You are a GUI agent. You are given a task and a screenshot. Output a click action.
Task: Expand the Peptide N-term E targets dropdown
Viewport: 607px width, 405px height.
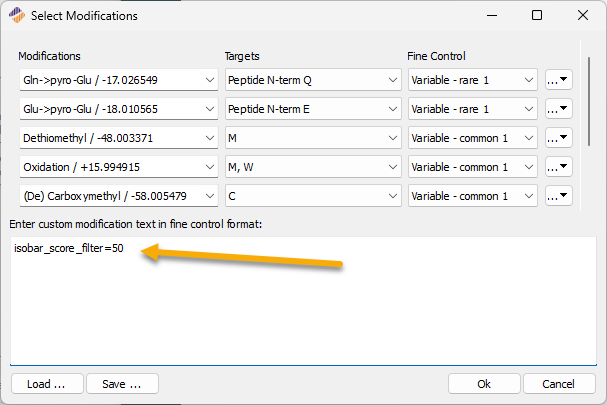[x=313, y=109]
